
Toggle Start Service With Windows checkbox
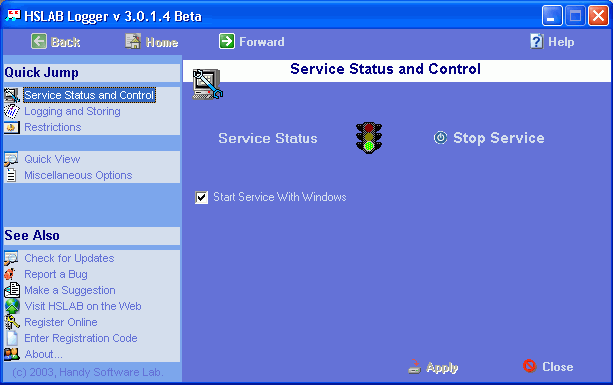(201, 197)
